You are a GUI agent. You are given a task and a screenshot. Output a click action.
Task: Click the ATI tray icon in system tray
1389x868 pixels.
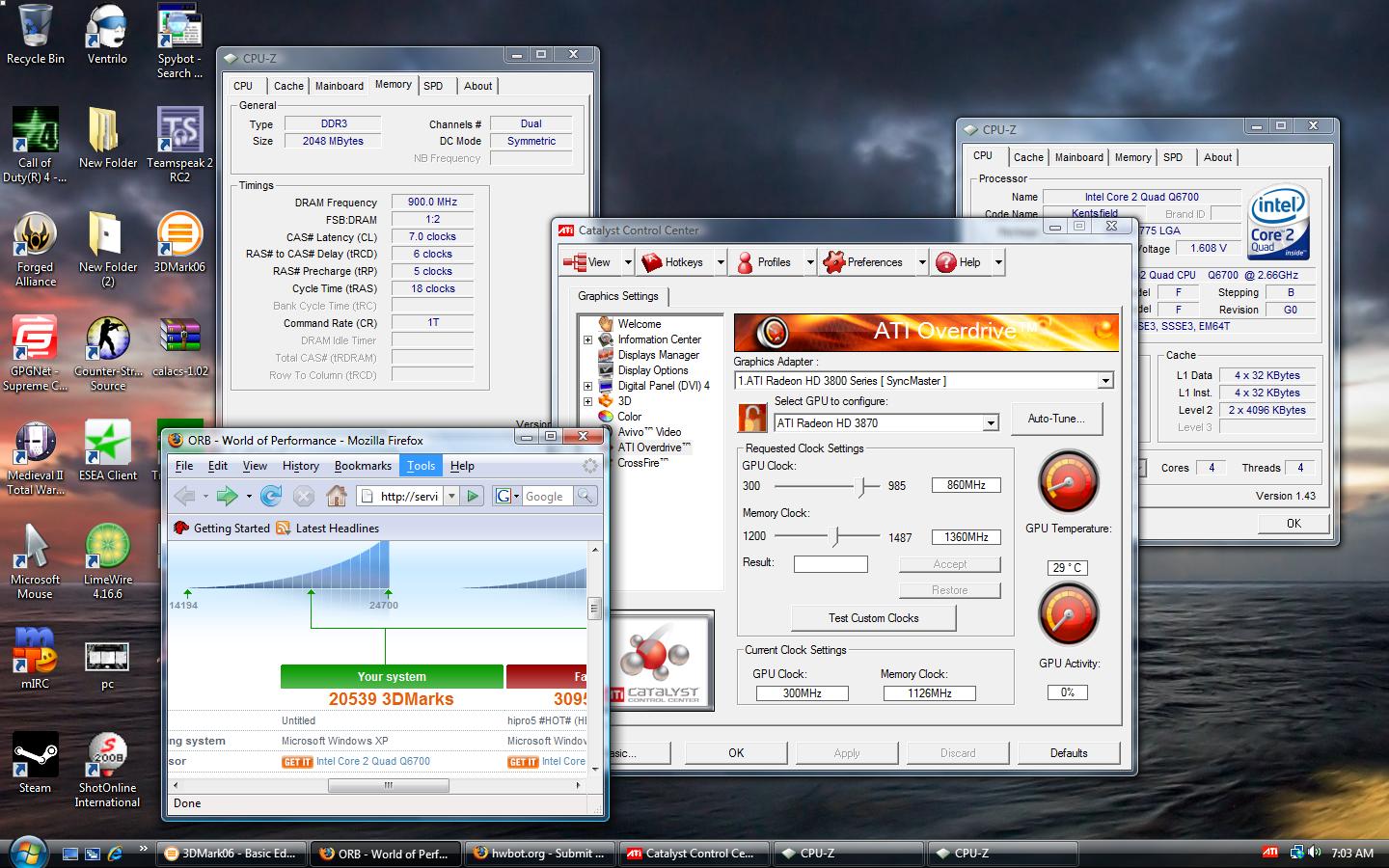click(x=1271, y=853)
